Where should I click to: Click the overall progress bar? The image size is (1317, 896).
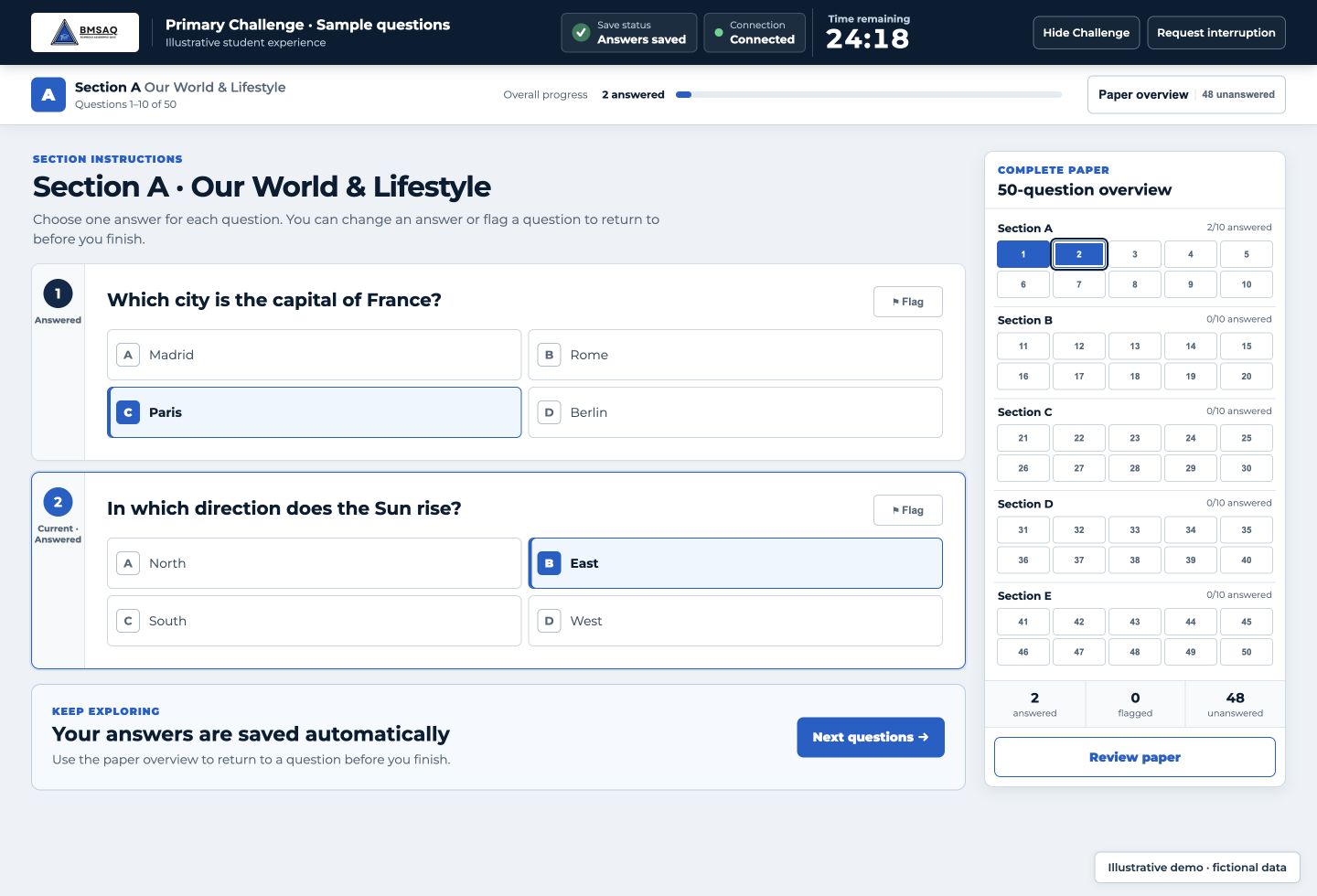pos(869,94)
